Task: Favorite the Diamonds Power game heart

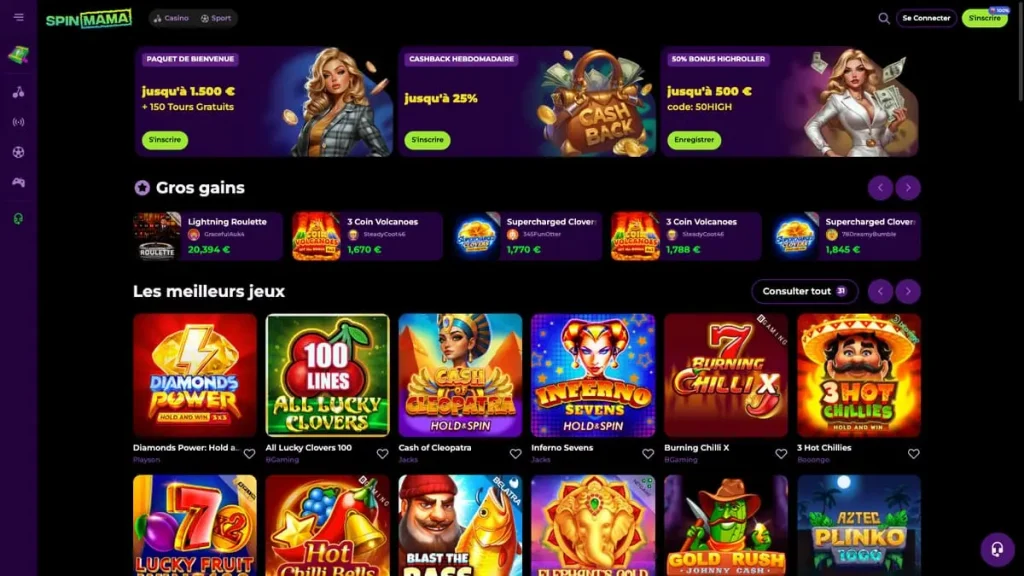Action: pos(249,453)
